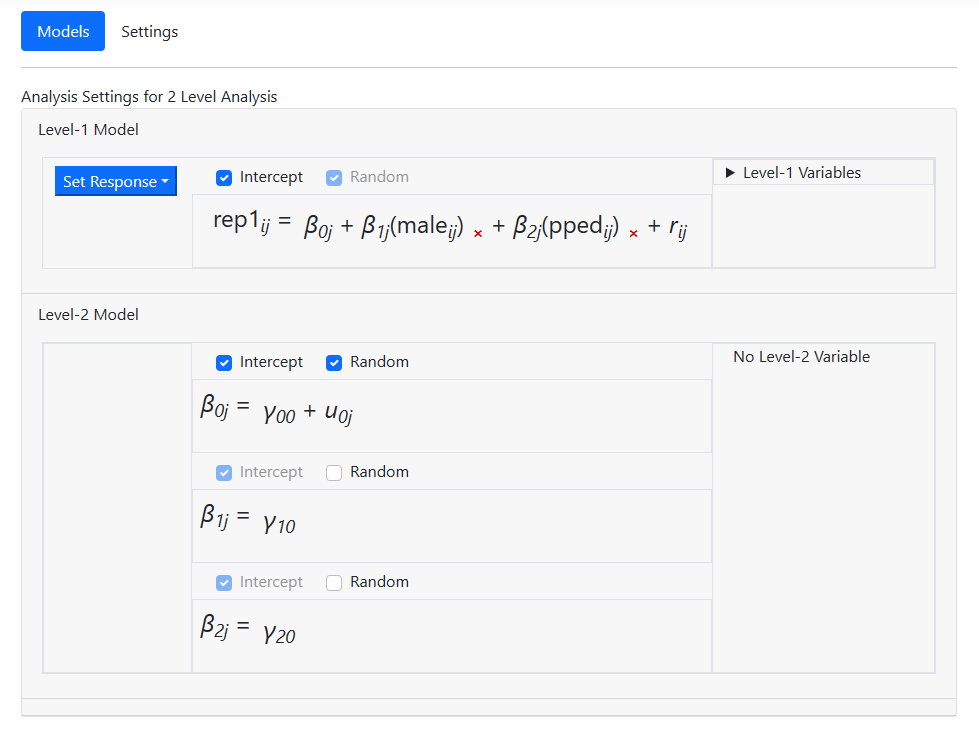This screenshot has height=740, width=979.
Task: Disable Random effect for β0j
Action: (335, 362)
